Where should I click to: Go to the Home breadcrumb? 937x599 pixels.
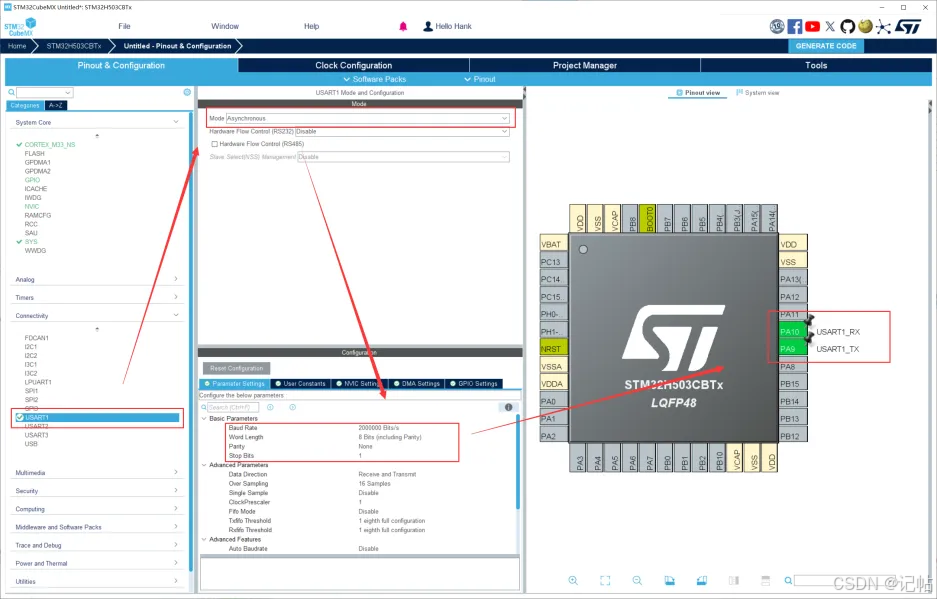click(17, 46)
